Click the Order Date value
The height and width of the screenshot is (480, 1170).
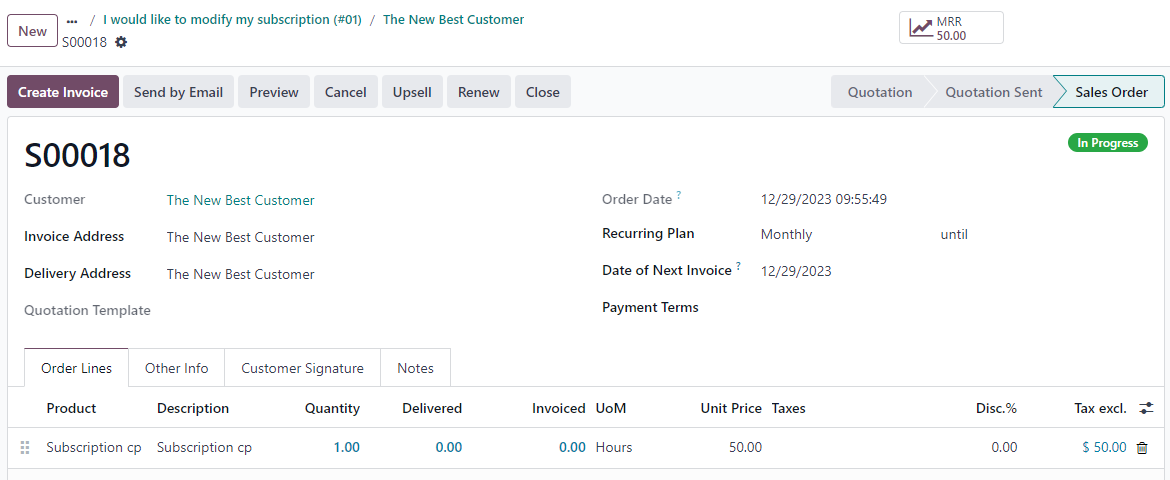pyautogui.click(x=824, y=199)
